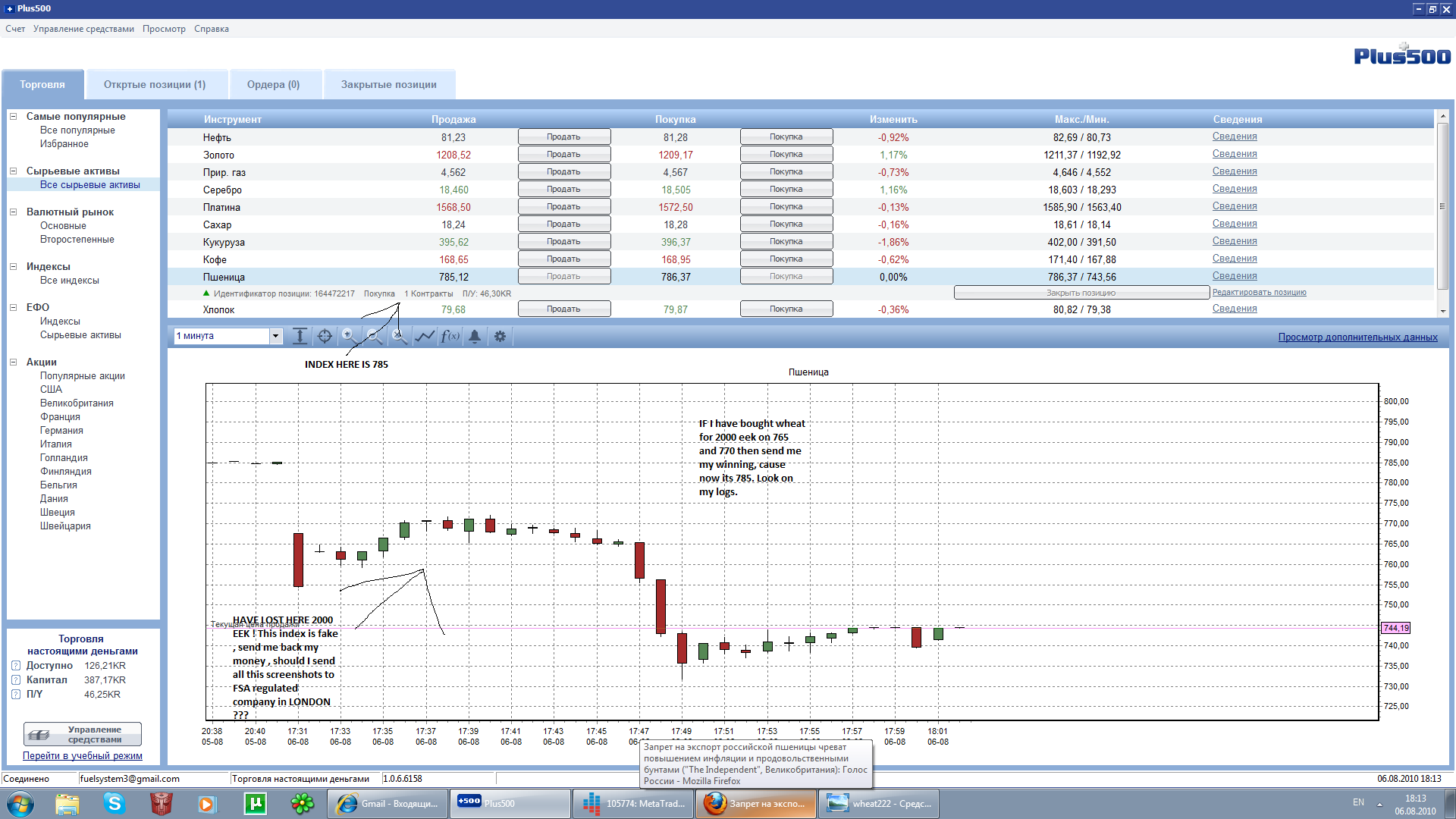Open Firefox window in taskbar
1456x819 pixels.
755,804
